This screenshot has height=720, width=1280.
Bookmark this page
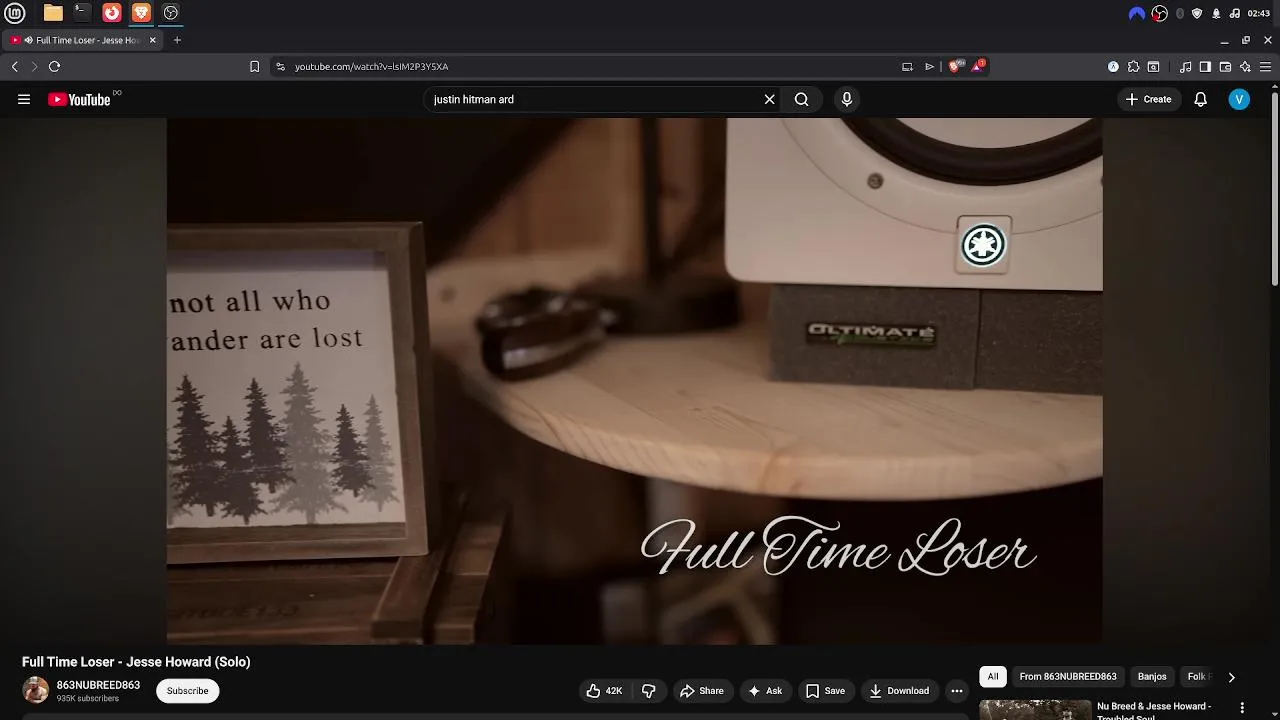(254, 66)
